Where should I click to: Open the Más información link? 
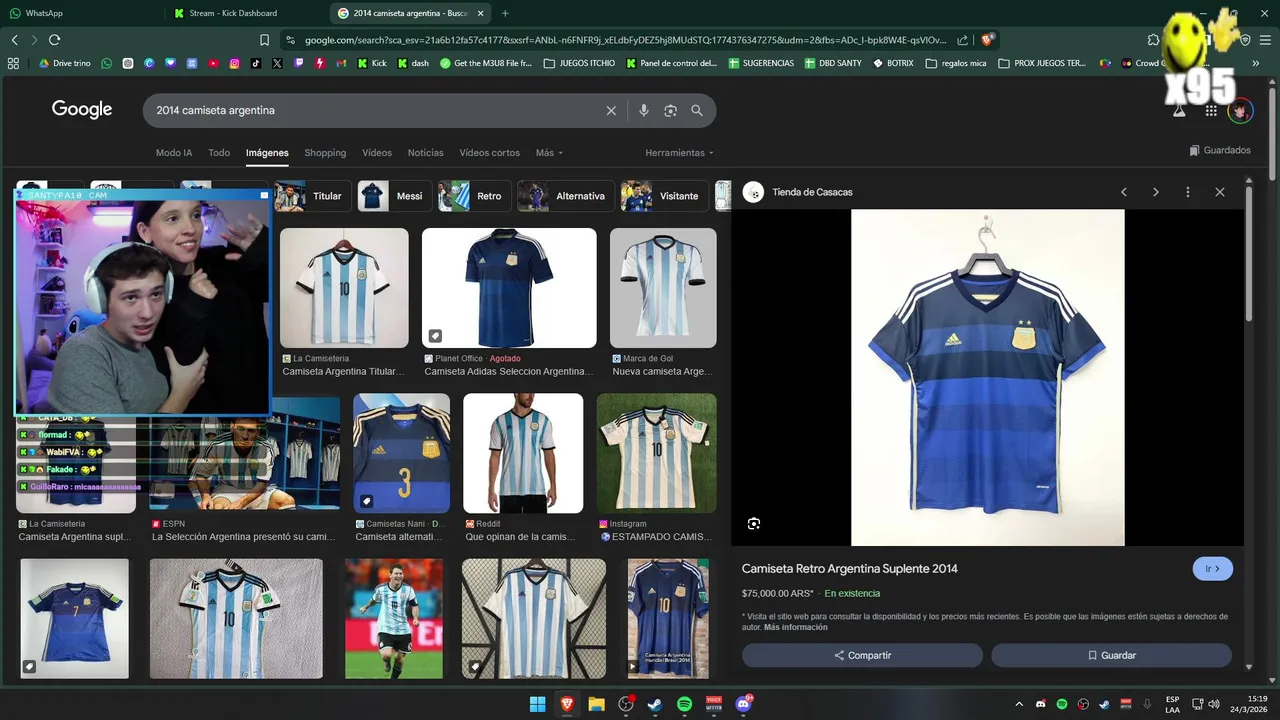[x=795, y=627]
